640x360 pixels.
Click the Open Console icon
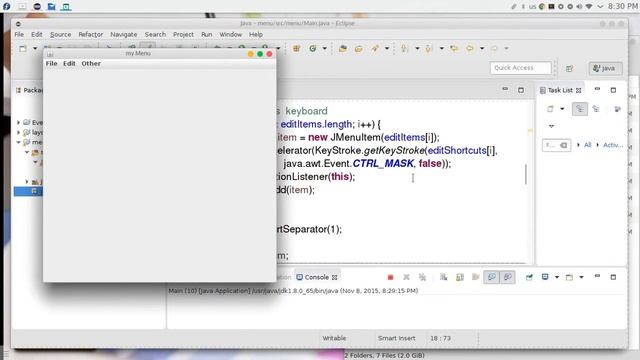point(569,277)
